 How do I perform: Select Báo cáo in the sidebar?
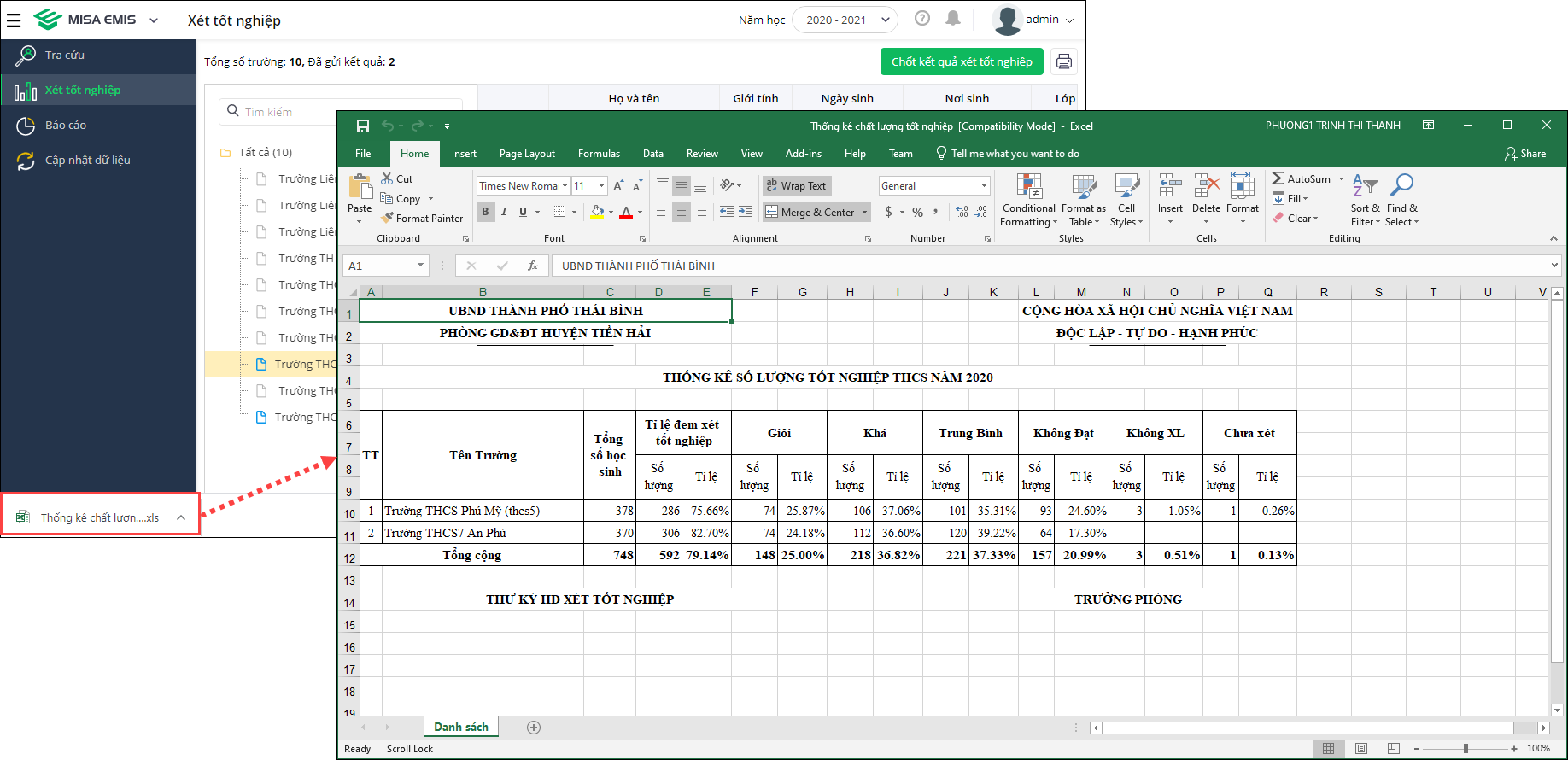click(66, 126)
